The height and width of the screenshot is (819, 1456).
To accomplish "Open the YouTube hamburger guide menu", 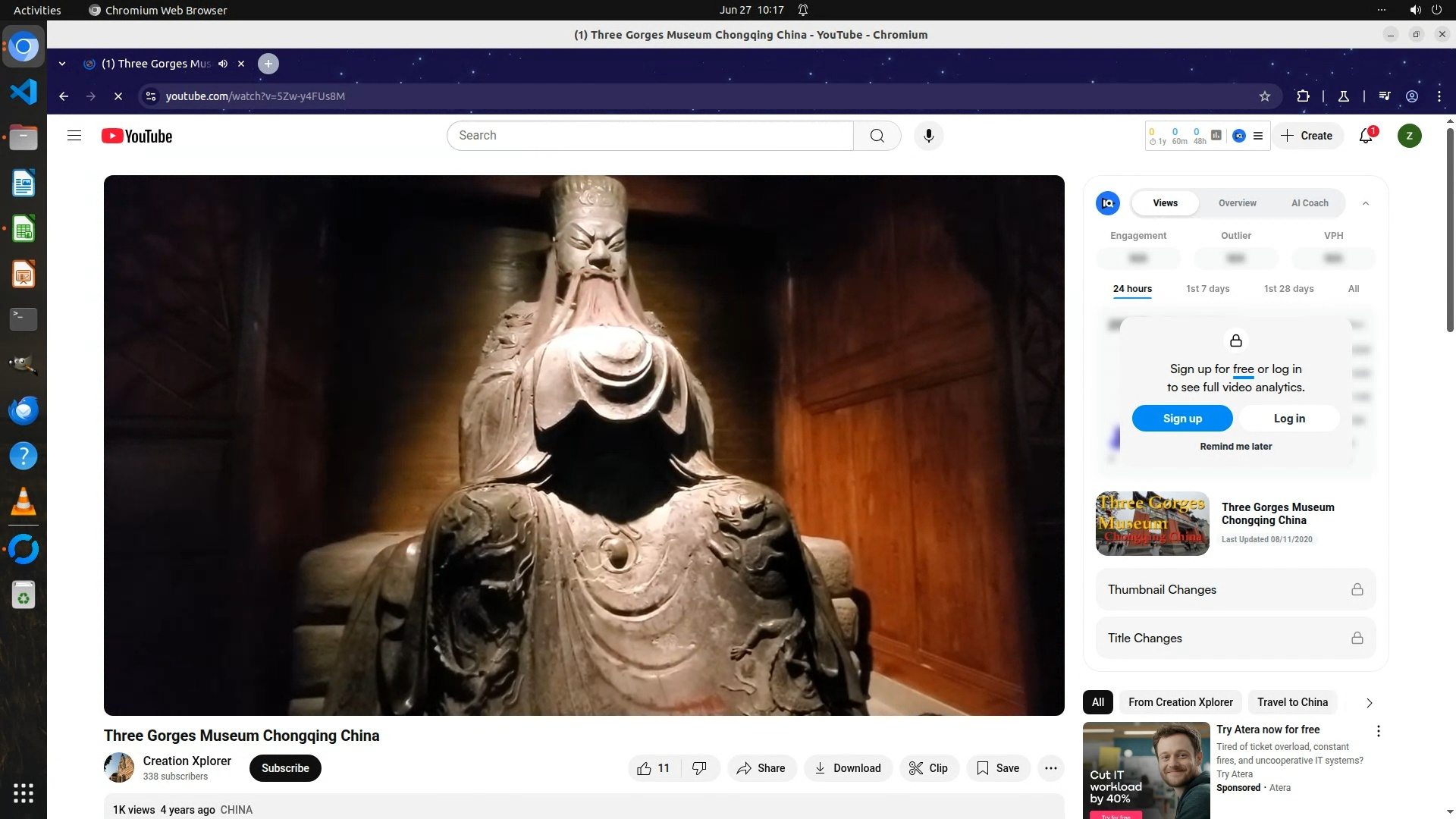I will click(74, 136).
